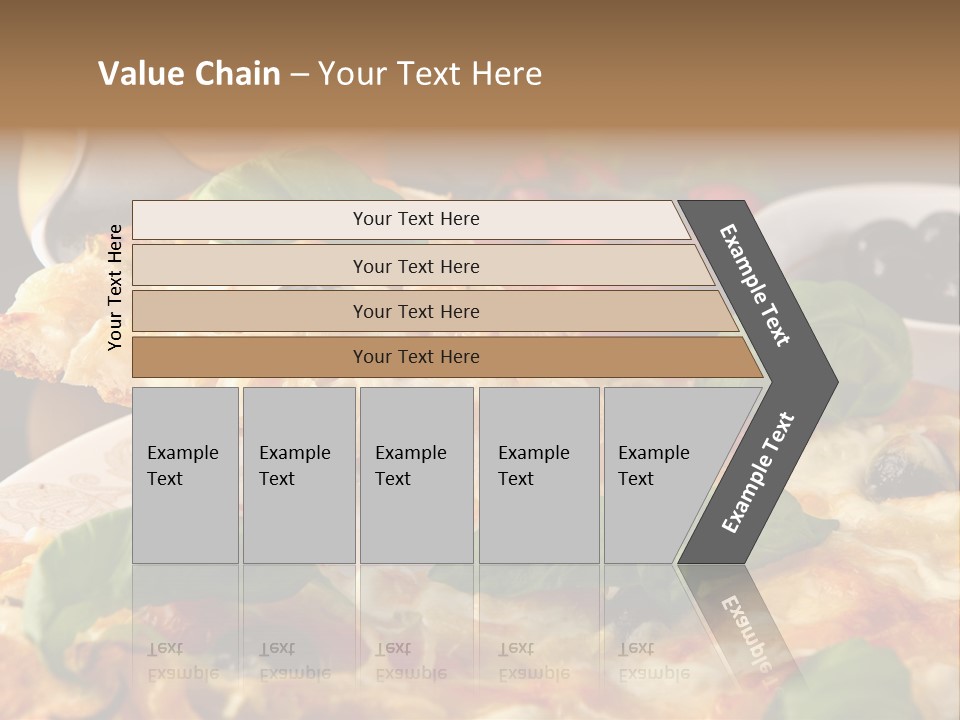The image size is (960, 720).
Task: Select the third tan "Your Text Here" bar
Action: tap(415, 311)
